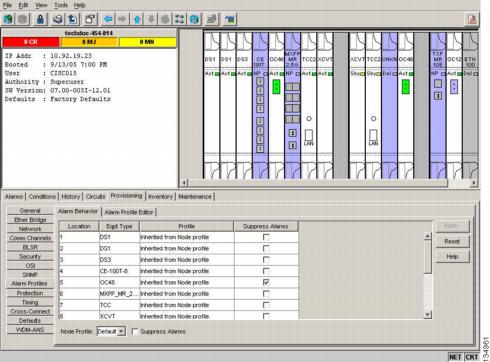Switch to the Inventory tab
The width and height of the screenshot is (490, 362).
pos(160,197)
